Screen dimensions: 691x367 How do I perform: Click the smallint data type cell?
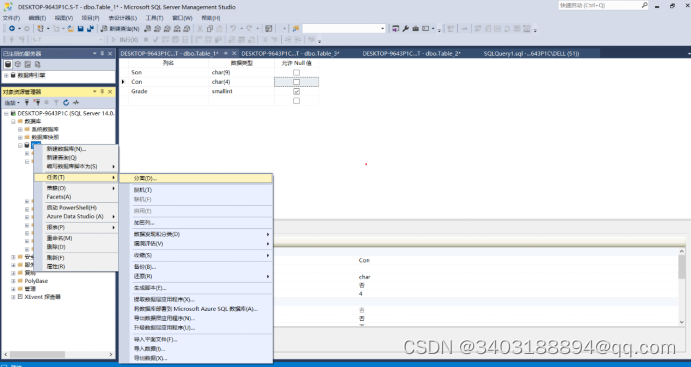coord(241,91)
